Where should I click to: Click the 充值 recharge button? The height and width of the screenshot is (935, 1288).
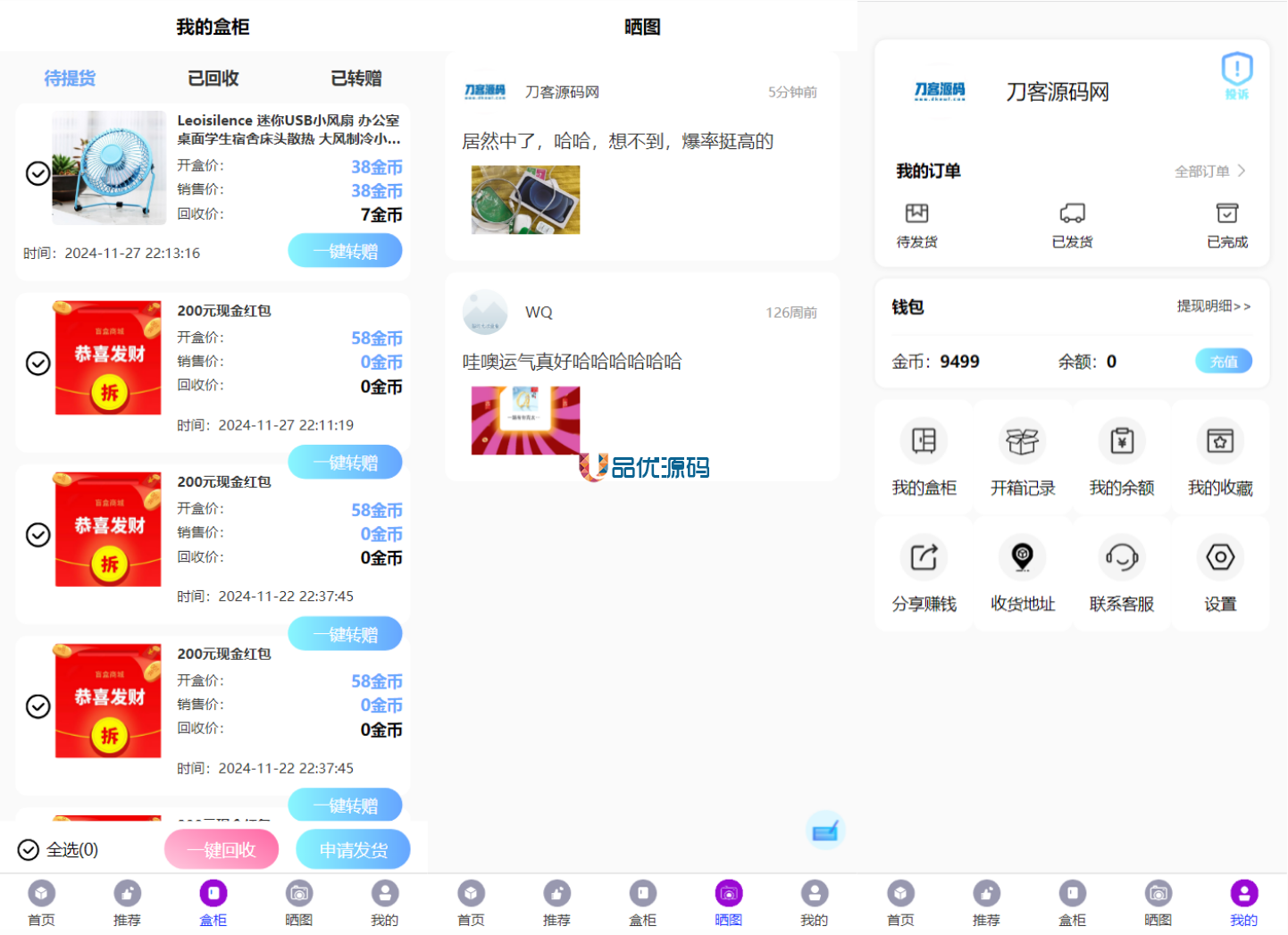click(x=1224, y=361)
